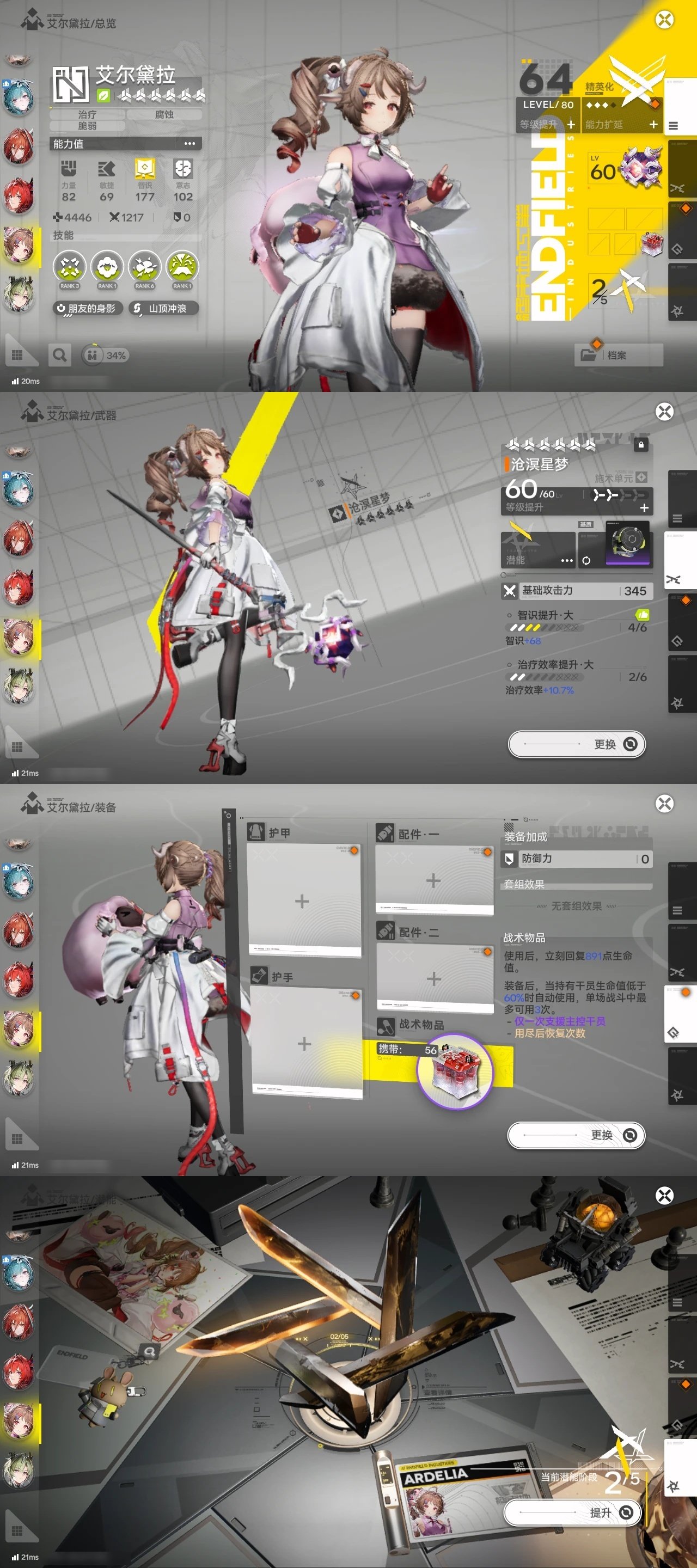Toggle the 智识提升·大 thumbs-up recommend badge
Image resolution: width=697 pixels, height=1568 pixels.
pyautogui.click(x=641, y=615)
